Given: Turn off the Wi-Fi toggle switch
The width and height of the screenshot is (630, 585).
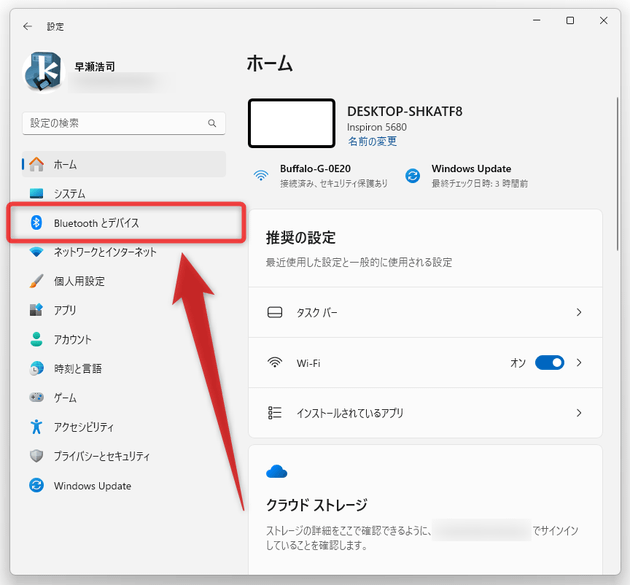Looking at the screenshot, I should pos(549,363).
